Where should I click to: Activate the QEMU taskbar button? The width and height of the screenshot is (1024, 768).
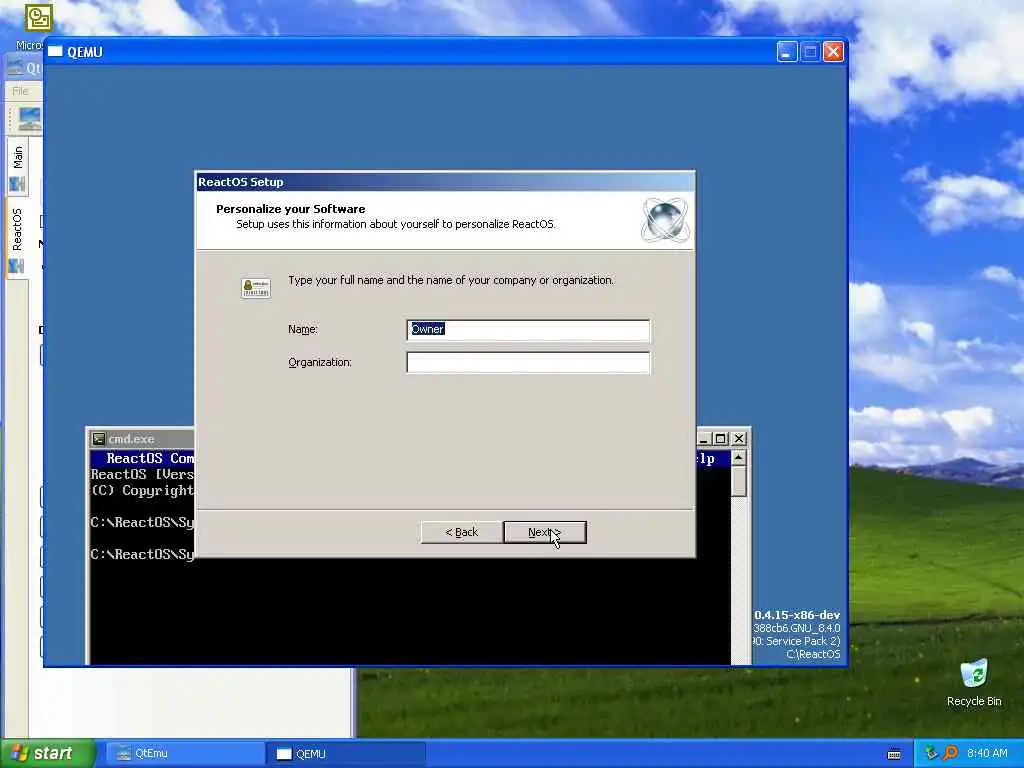[346, 754]
